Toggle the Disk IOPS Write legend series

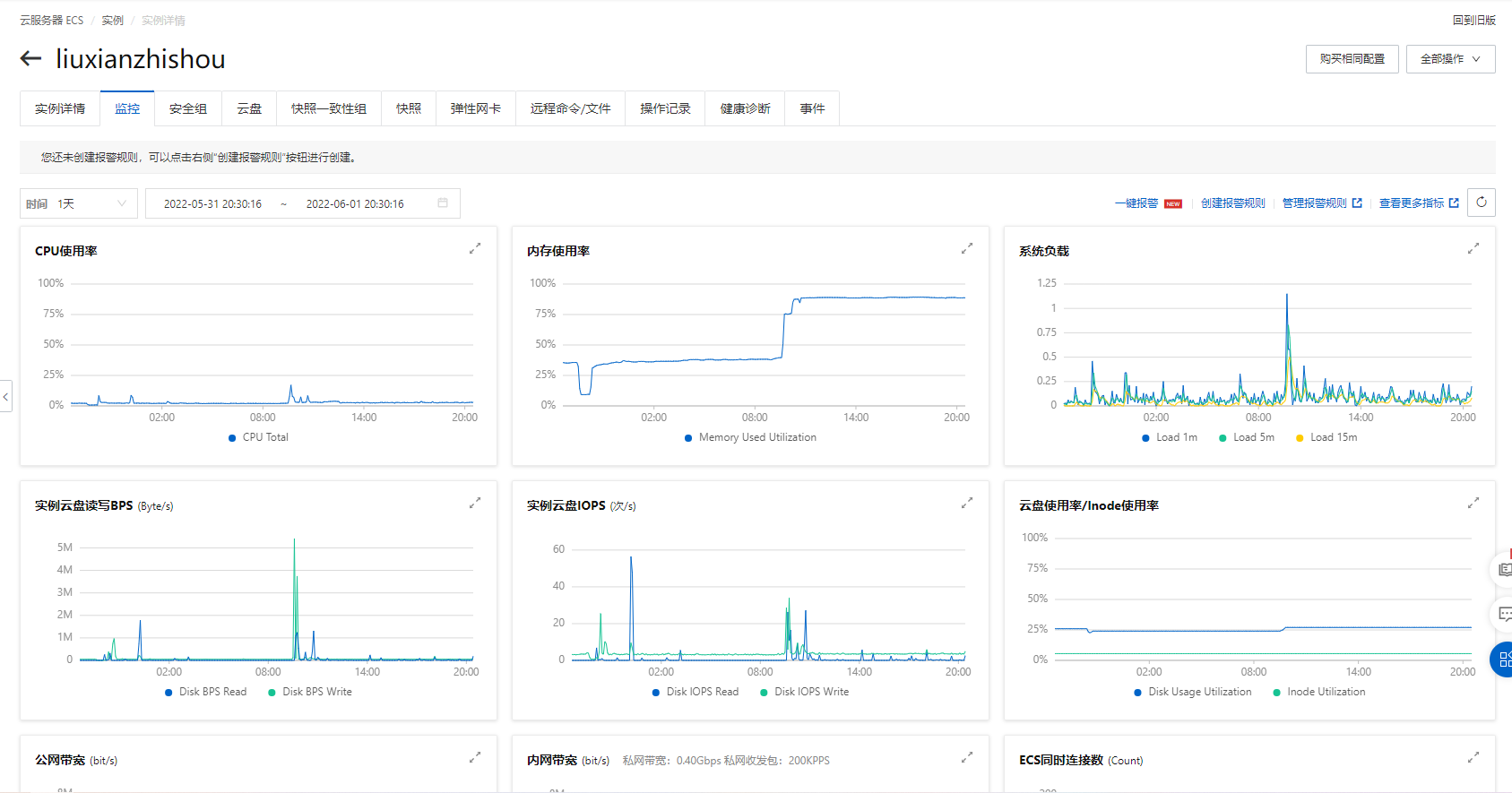tap(804, 692)
